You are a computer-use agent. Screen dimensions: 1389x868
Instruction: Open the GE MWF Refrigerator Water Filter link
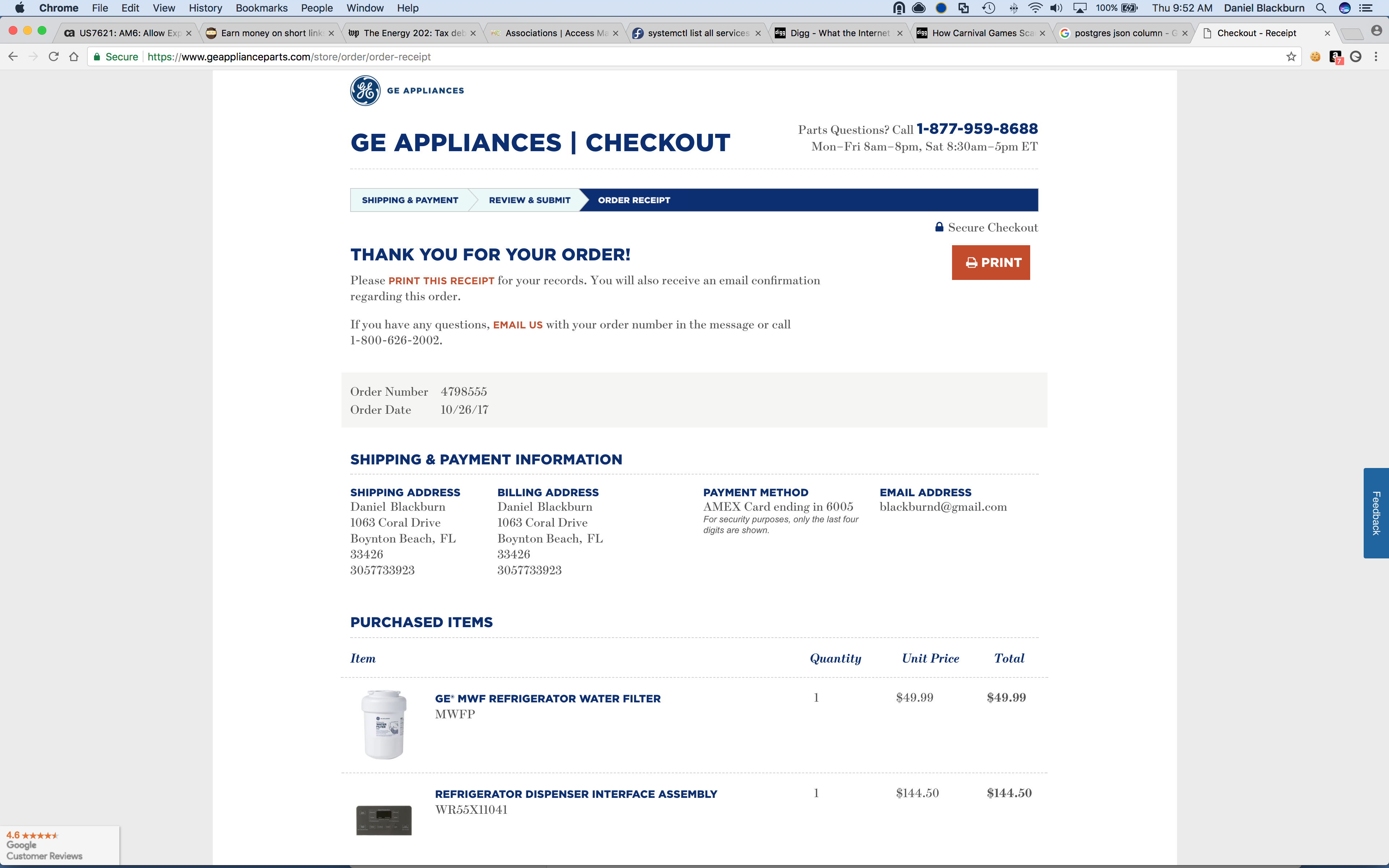point(548,699)
